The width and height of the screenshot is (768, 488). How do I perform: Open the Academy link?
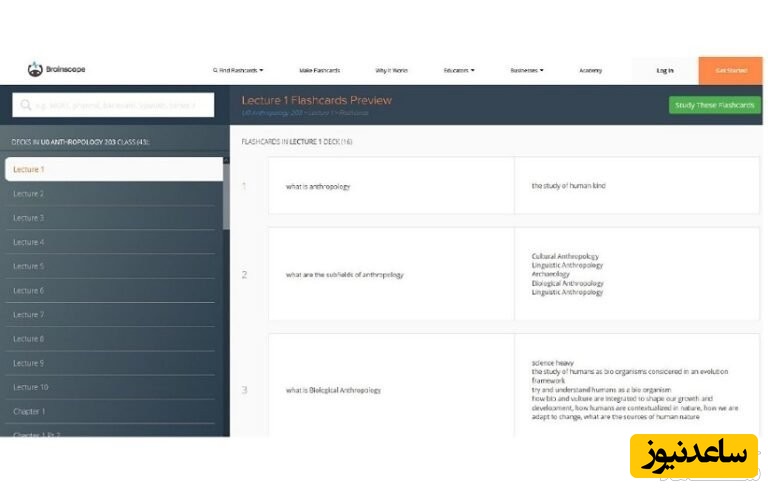(590, 70)
